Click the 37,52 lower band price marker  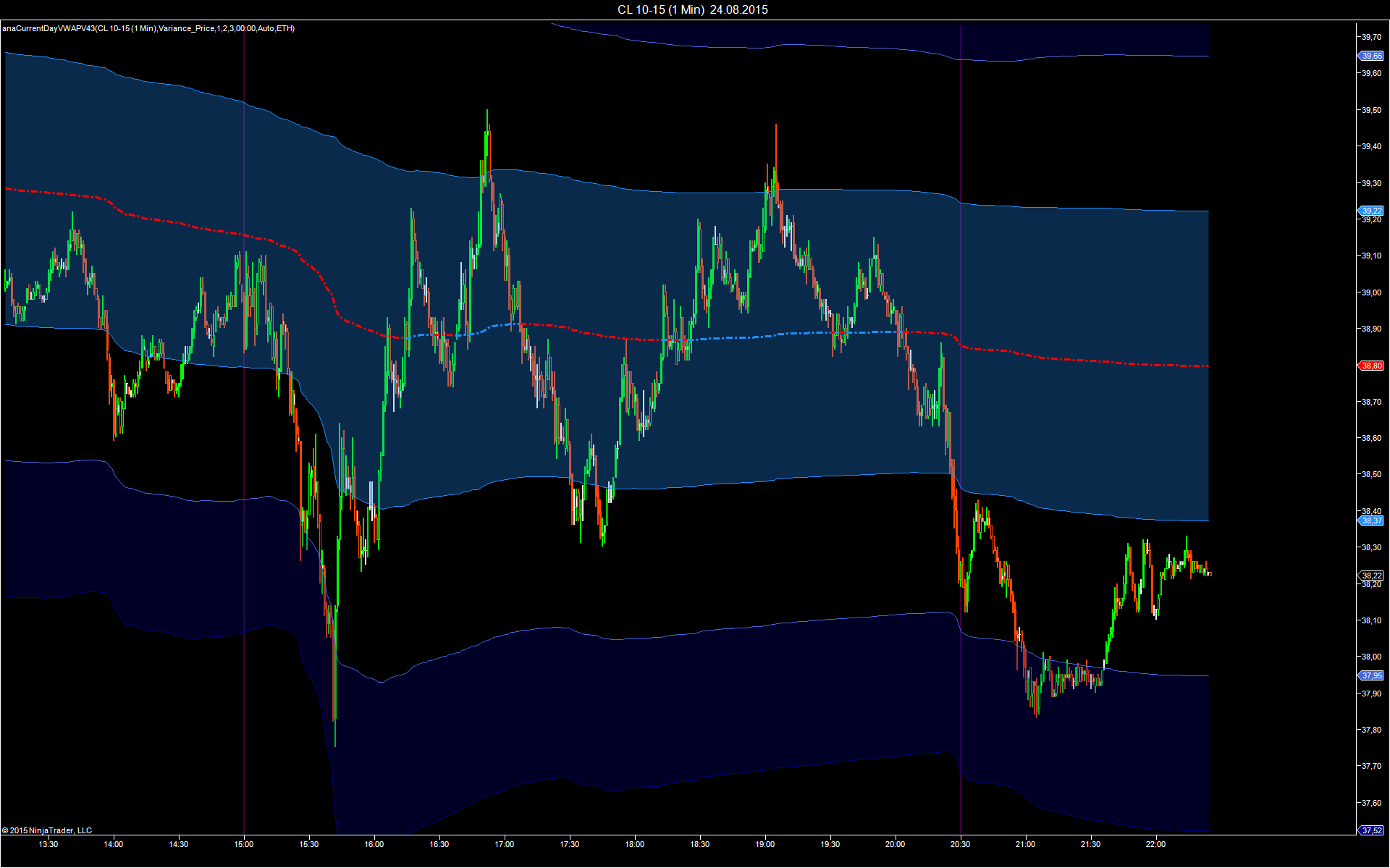[1371, 830]
